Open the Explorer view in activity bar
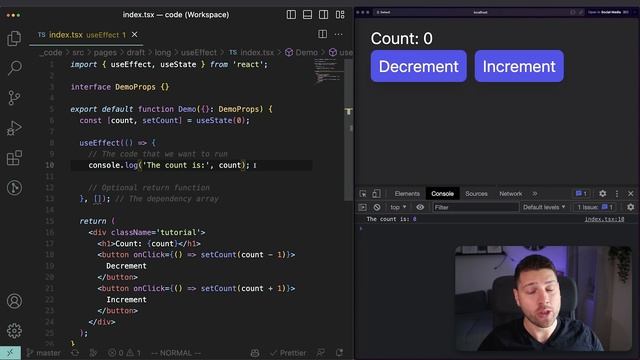The height and width of the screenshot is (360, 640). pos(14,38)
